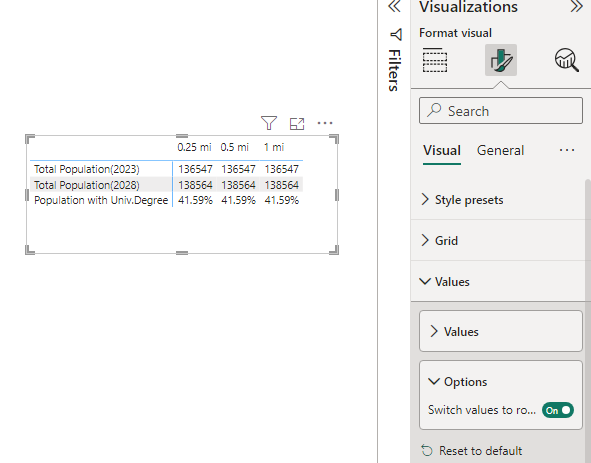
Task: Open the filter icon above the matrix visual
Action: pos(269,123)
